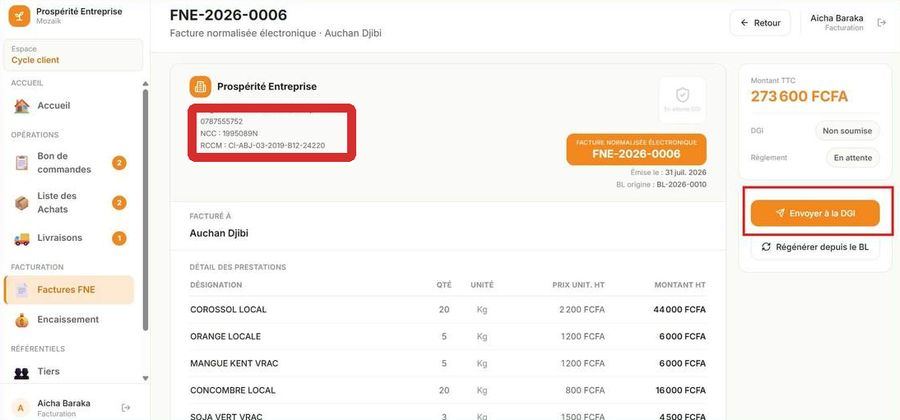The image size is (900, 420).
Task: Click the Retour button
Action: click(760, 23)
